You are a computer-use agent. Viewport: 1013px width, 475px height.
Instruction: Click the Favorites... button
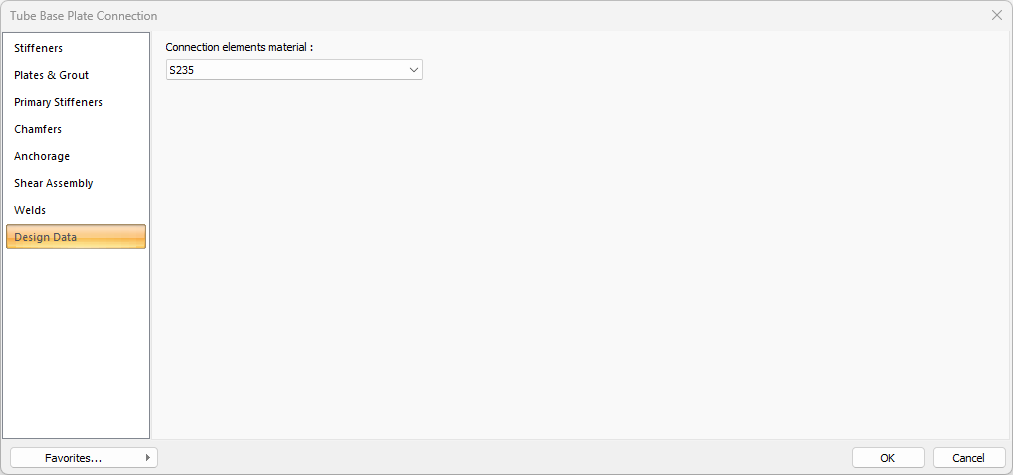pyautogui.click(x=74, y=458)
